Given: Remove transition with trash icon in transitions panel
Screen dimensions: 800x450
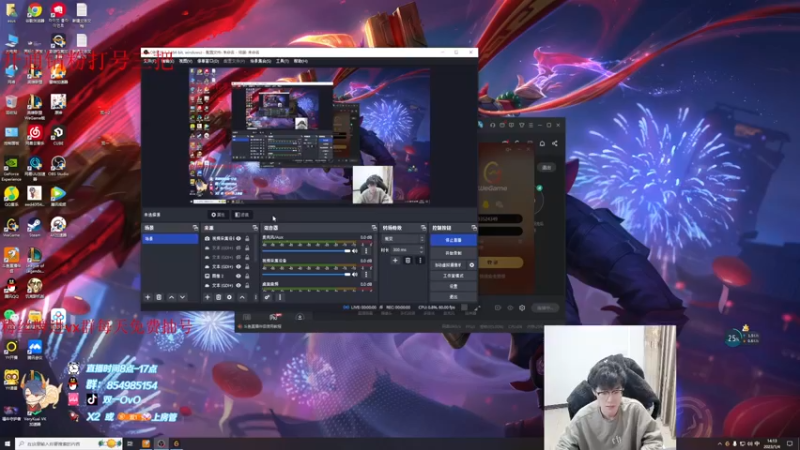Looking at the screenshot, I should pos(408,260).
